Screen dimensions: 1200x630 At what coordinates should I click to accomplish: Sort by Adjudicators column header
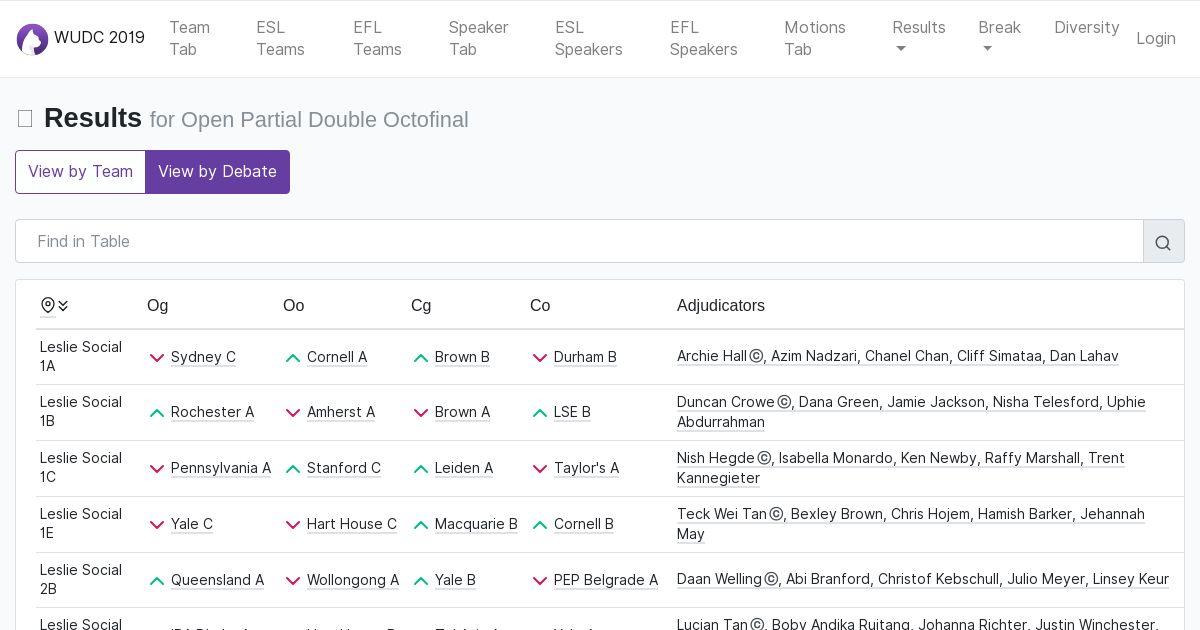tap(721, 306)
